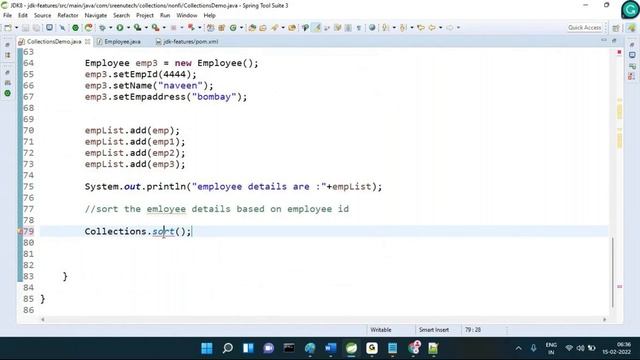
Task: Click the green New Java Class icon
Action: [x=233, y=28]
